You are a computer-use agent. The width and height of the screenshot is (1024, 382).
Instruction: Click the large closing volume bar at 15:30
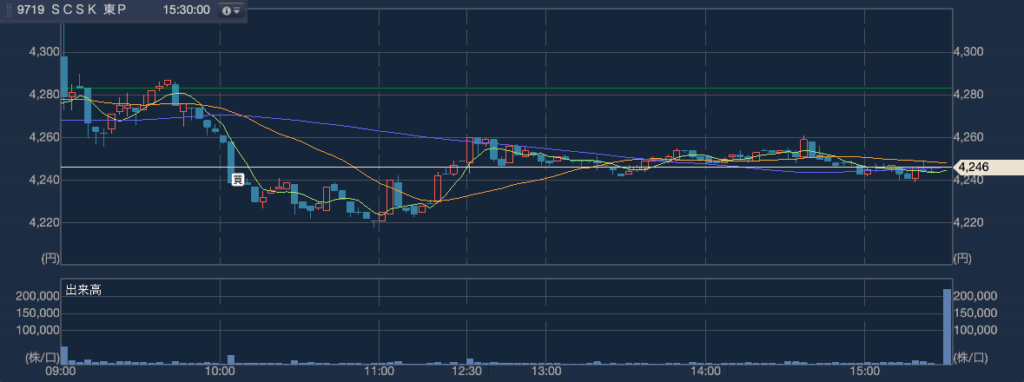[x=947, y=326]
